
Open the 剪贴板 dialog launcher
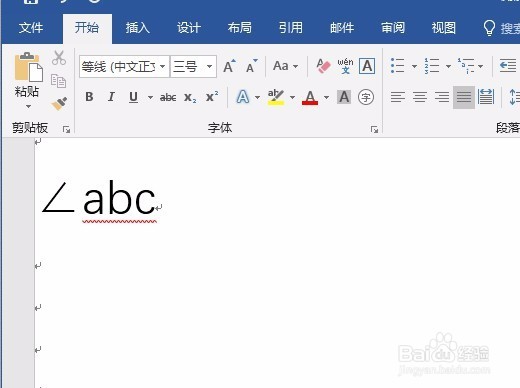(66, 129)
